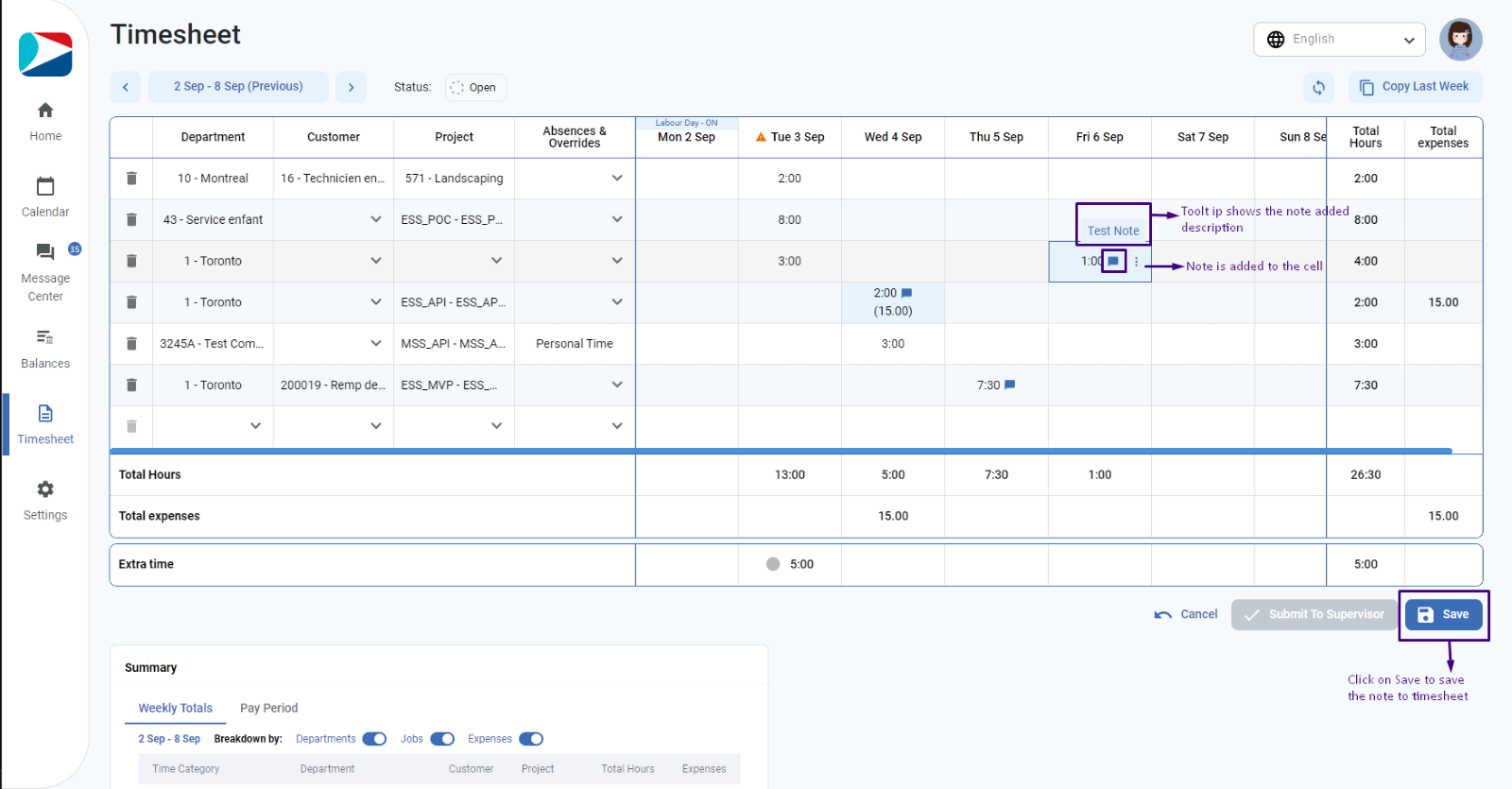Open the English language dropdown

pyautogui.click(x=1339, y=40)
